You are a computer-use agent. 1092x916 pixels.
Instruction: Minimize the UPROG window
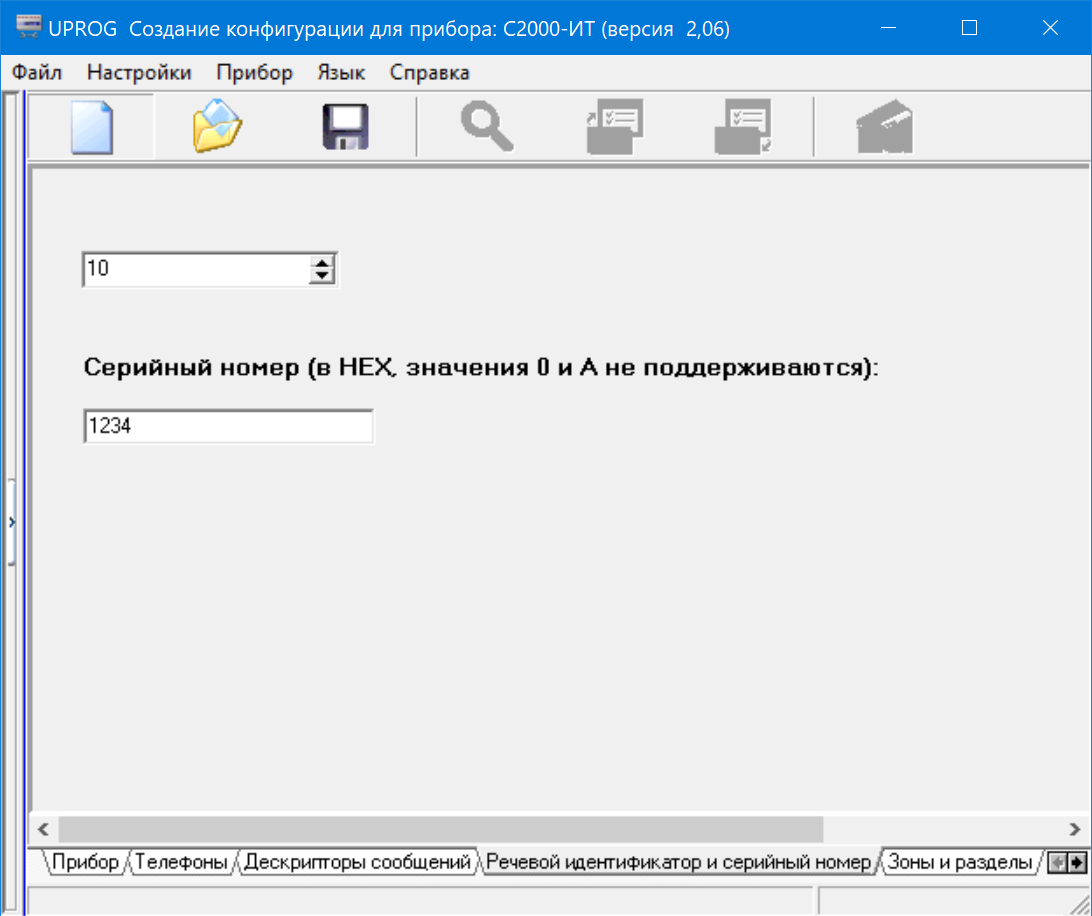pyautogui.click(x=888, y=28)
